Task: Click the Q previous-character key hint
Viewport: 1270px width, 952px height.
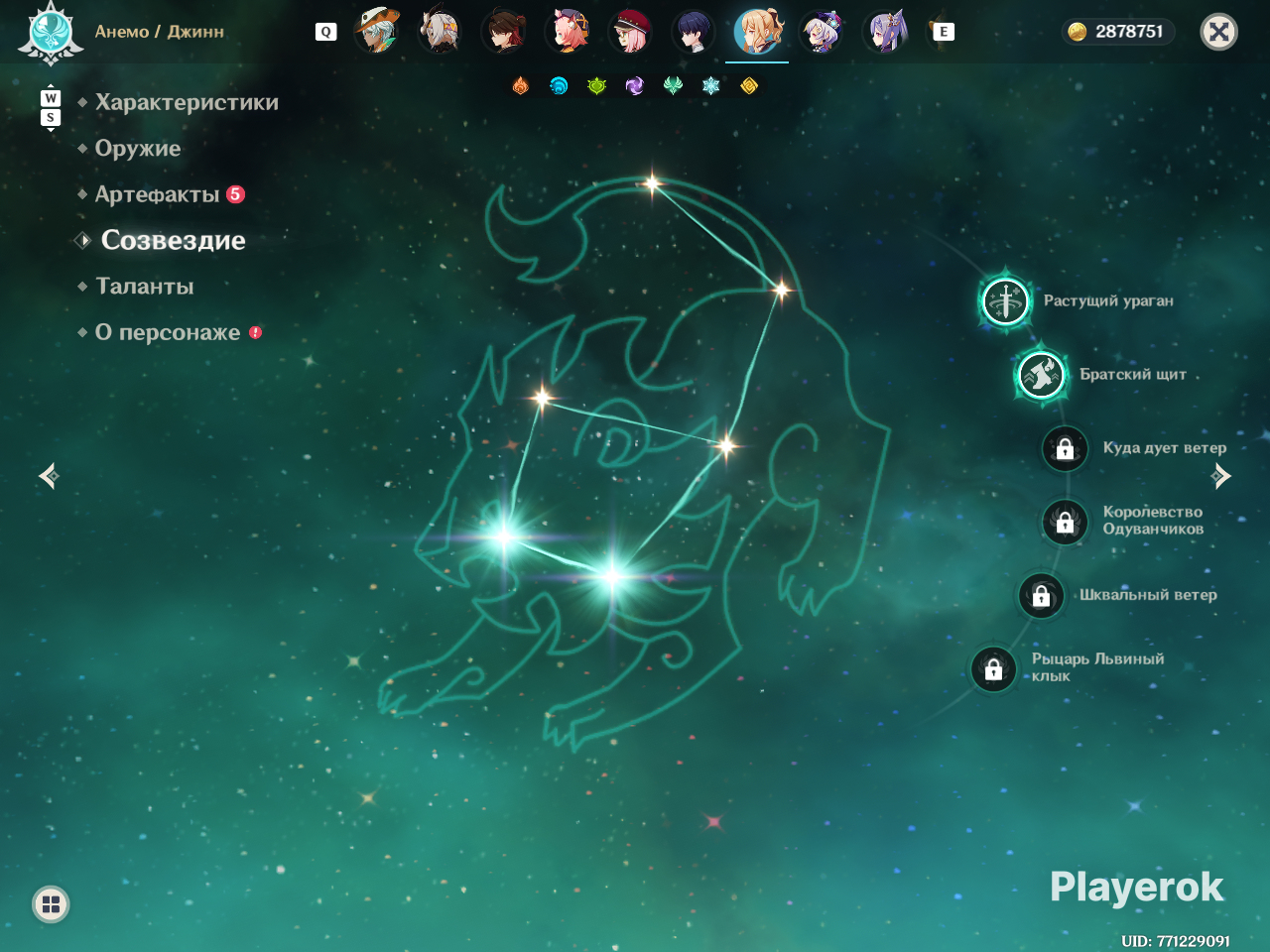Action: (325, 32)
